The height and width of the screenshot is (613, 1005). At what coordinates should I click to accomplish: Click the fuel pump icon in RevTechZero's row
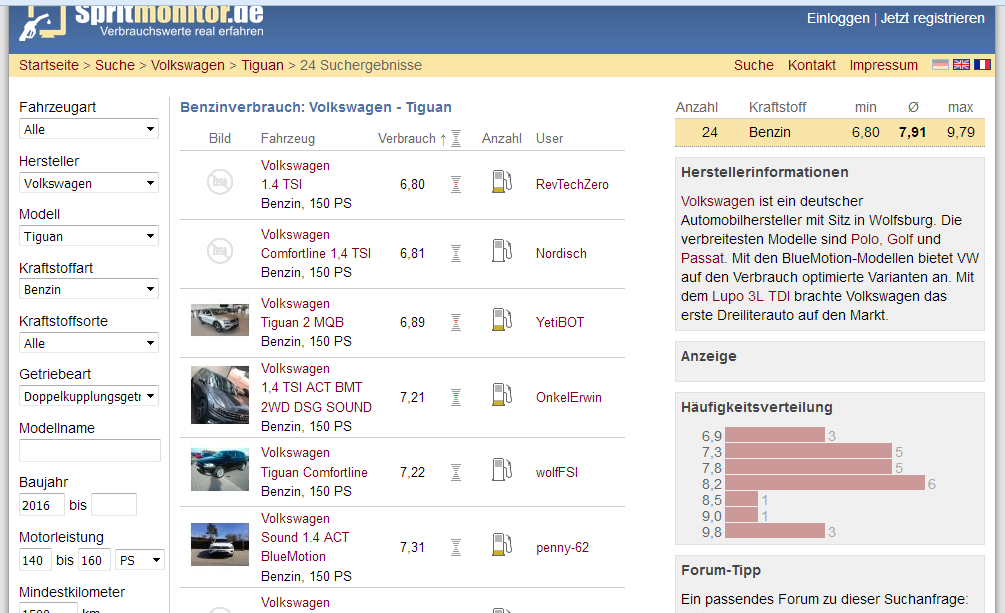[502, 181]
